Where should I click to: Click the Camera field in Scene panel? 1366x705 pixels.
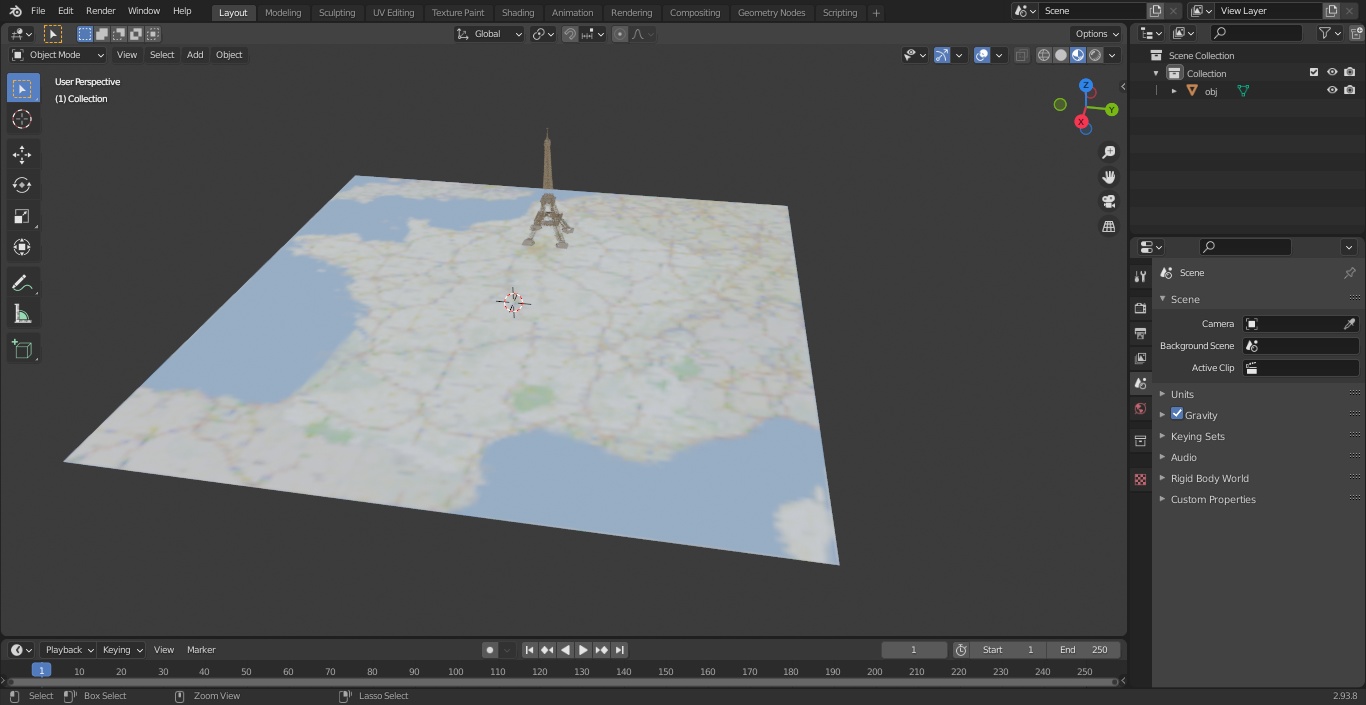coord(1300,324)
